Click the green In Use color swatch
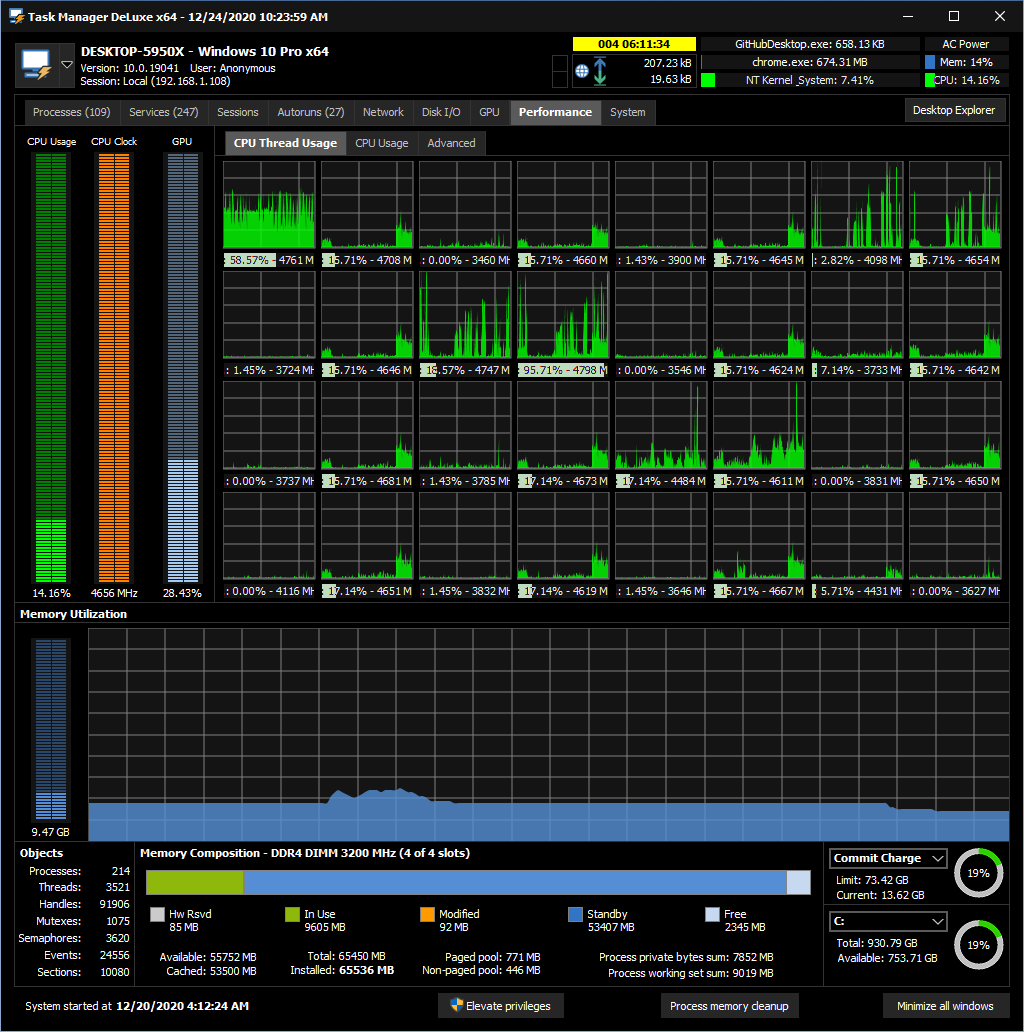 coord(292,914)
